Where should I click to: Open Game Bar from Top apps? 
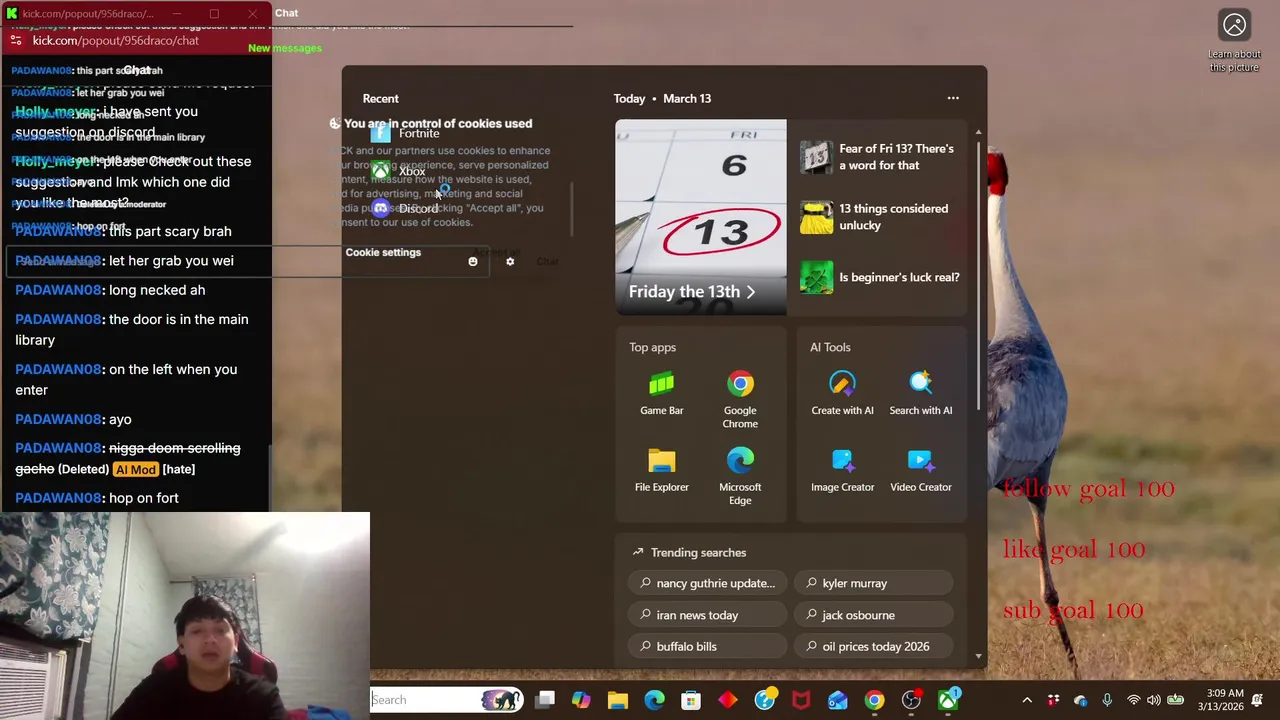coord(661,393)
